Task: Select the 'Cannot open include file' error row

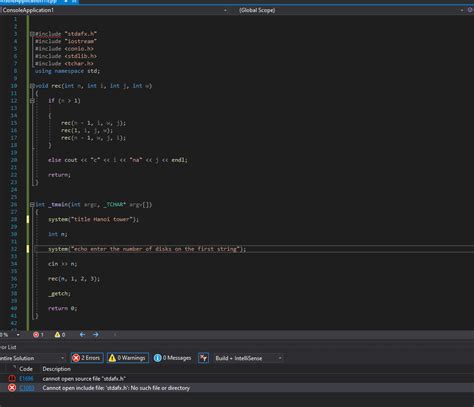Action: [x=237, y=388]
